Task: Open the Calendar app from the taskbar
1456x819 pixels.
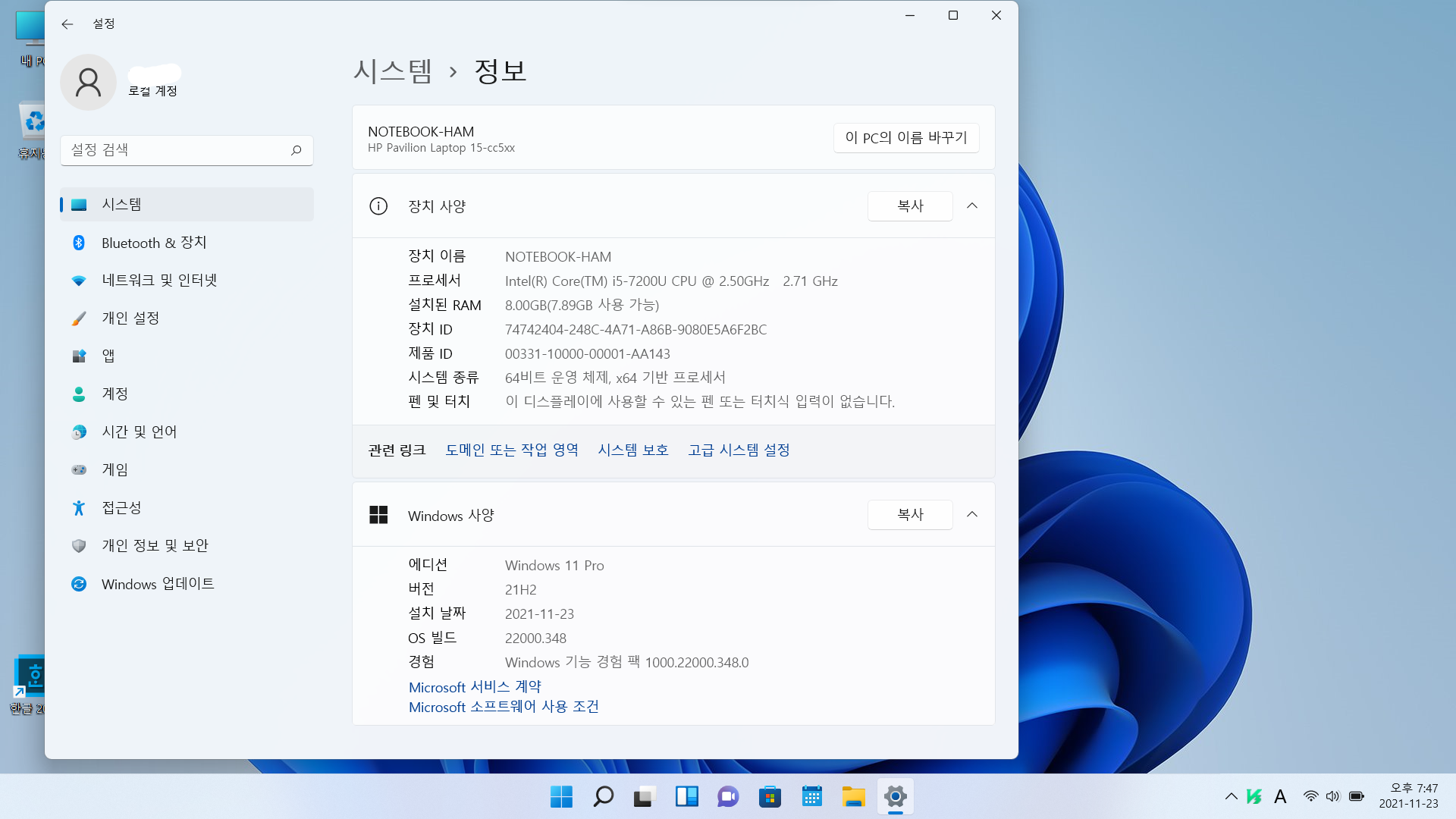Action: click(x=811, y=797)
